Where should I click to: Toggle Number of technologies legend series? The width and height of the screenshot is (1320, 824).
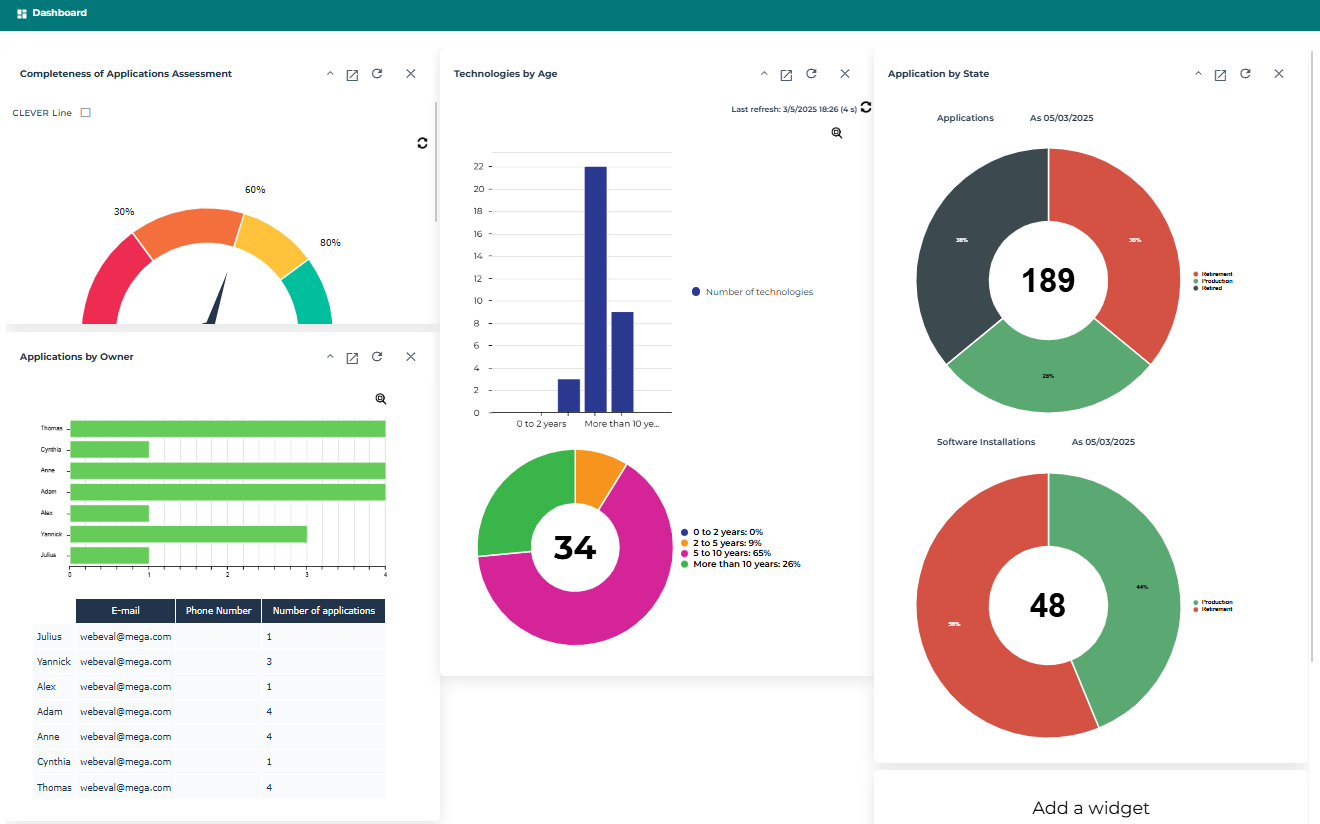[752, 292]
